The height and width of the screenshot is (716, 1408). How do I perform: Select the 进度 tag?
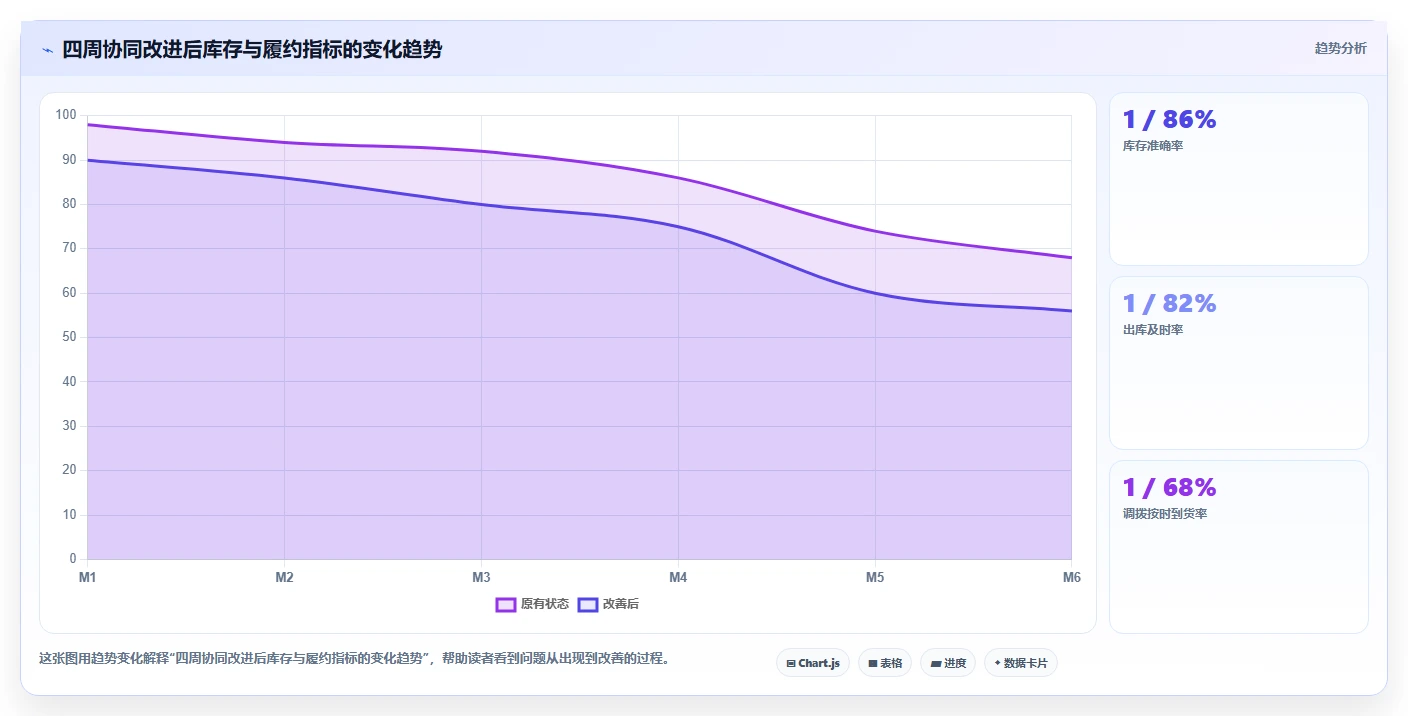[x=948, y=663]
